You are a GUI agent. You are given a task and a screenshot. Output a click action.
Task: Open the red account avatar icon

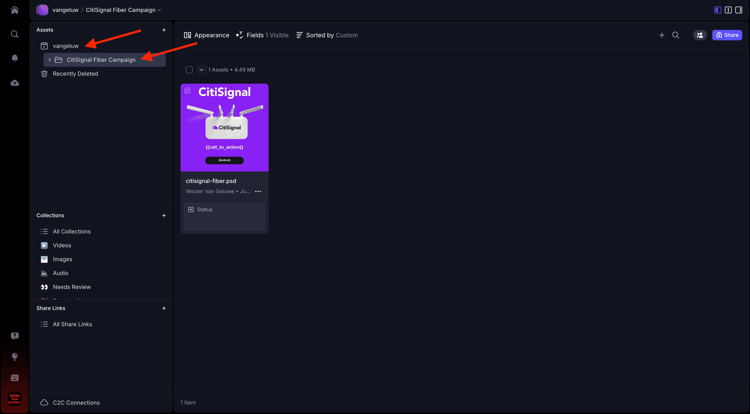tap(14, 399)
